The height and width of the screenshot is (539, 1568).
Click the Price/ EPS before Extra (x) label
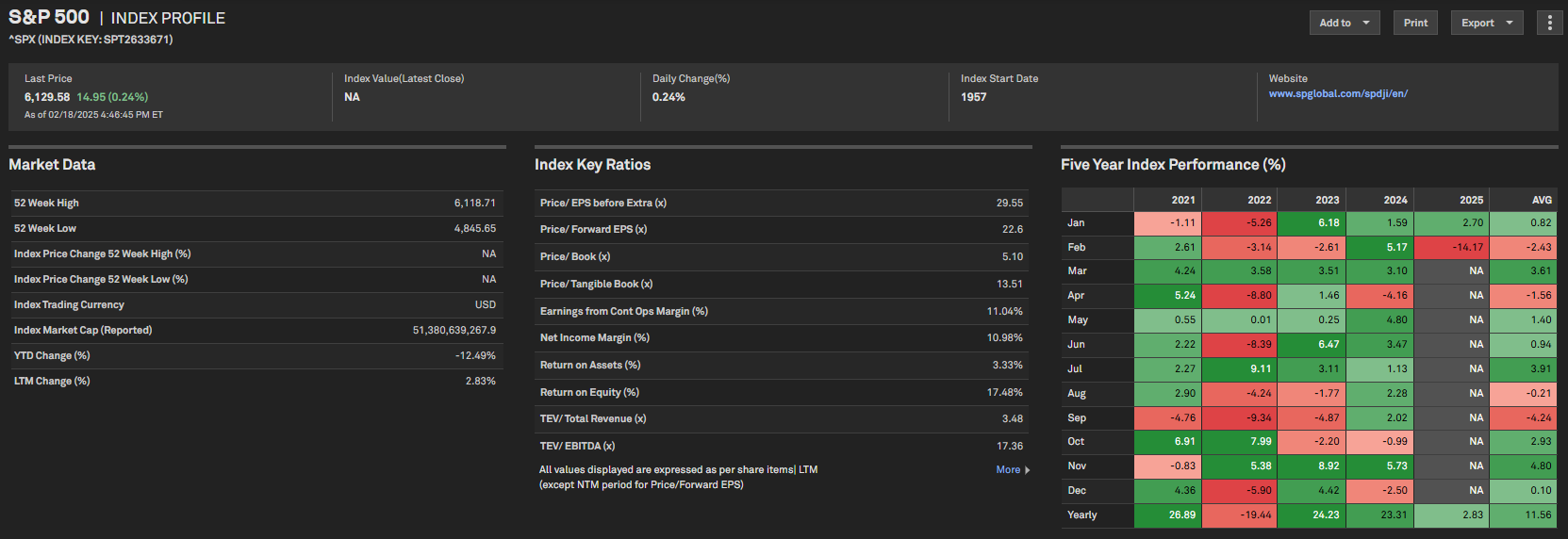point(603,203)
